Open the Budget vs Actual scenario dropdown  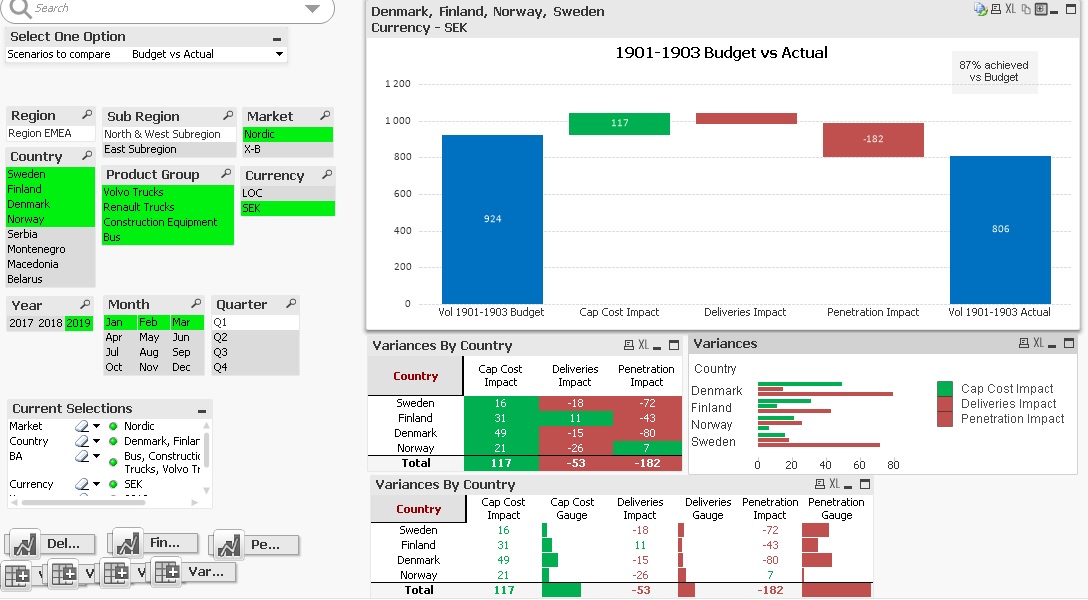click(280, 54)
